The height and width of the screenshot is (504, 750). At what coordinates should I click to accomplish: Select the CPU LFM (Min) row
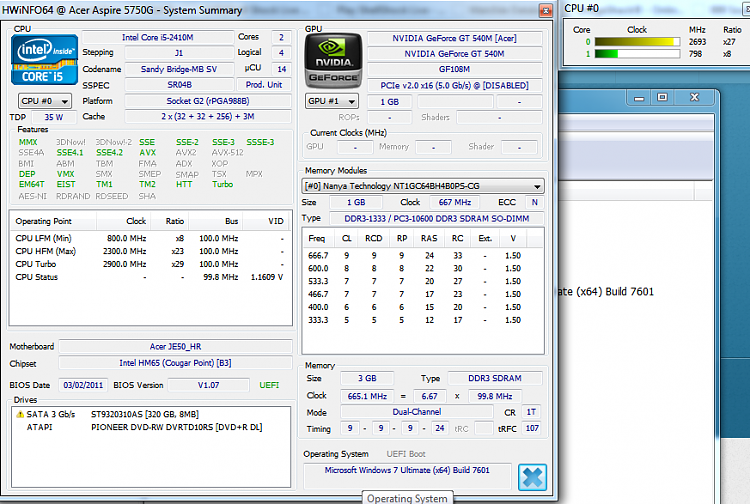point(150,238)
